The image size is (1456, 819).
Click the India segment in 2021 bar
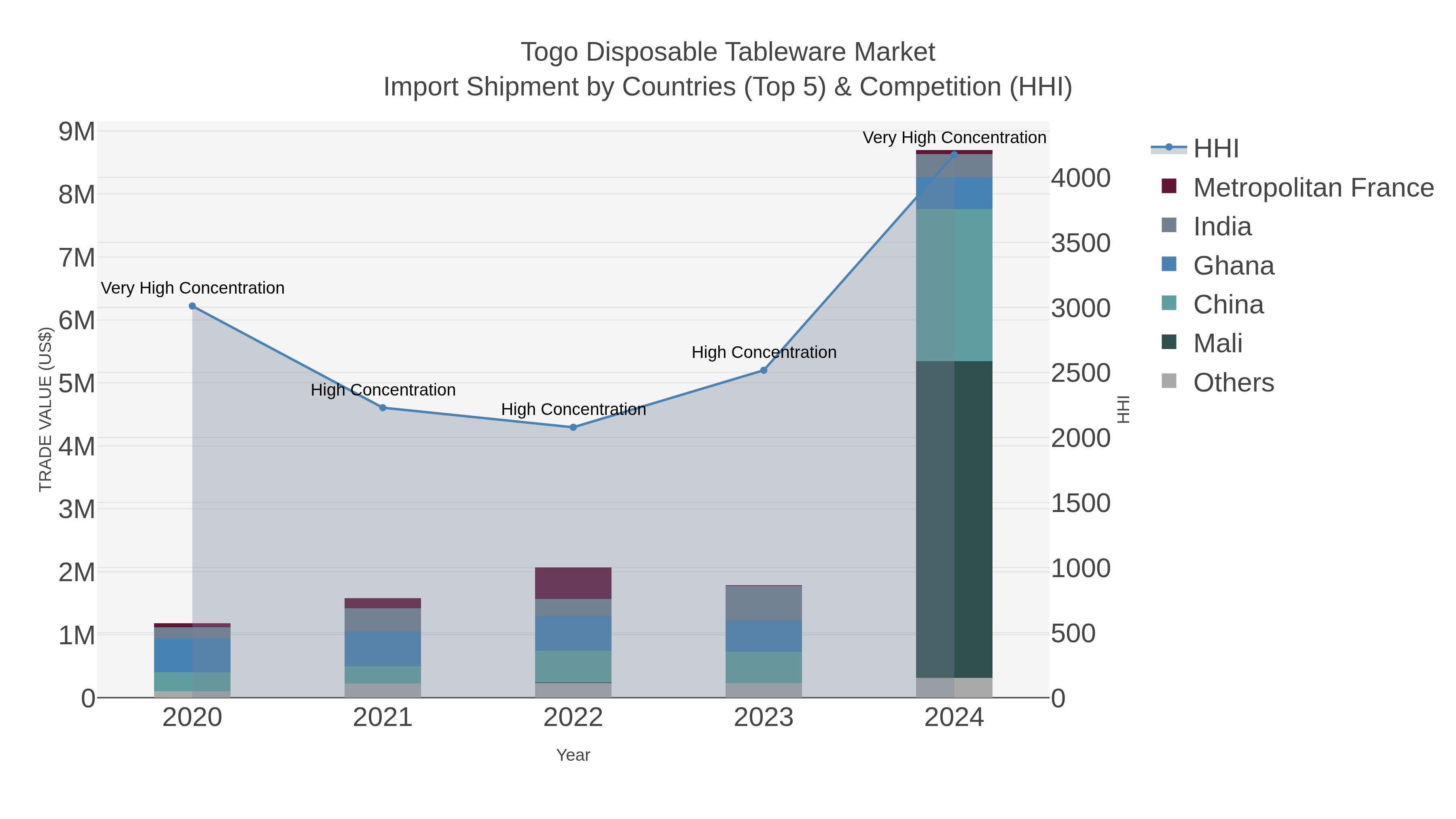click(383, 620)
